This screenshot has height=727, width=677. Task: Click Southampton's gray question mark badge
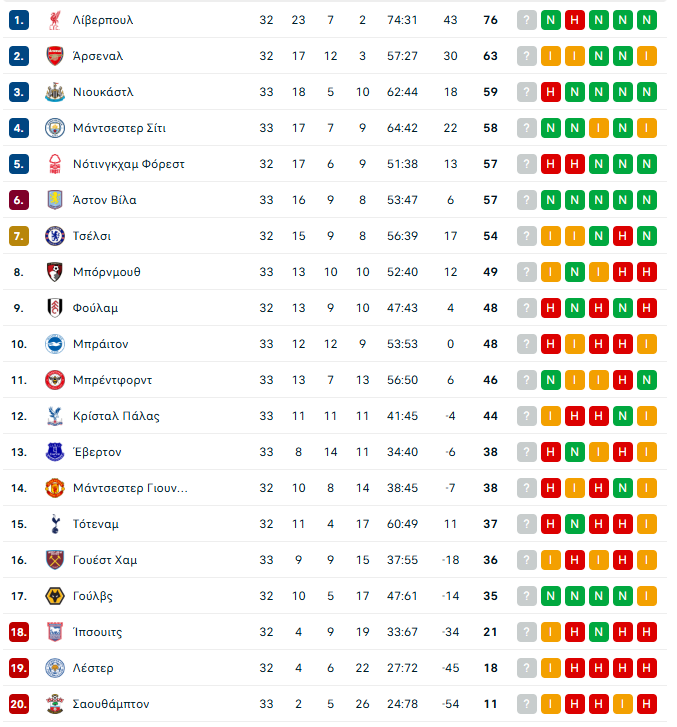(x=527, y=704)
